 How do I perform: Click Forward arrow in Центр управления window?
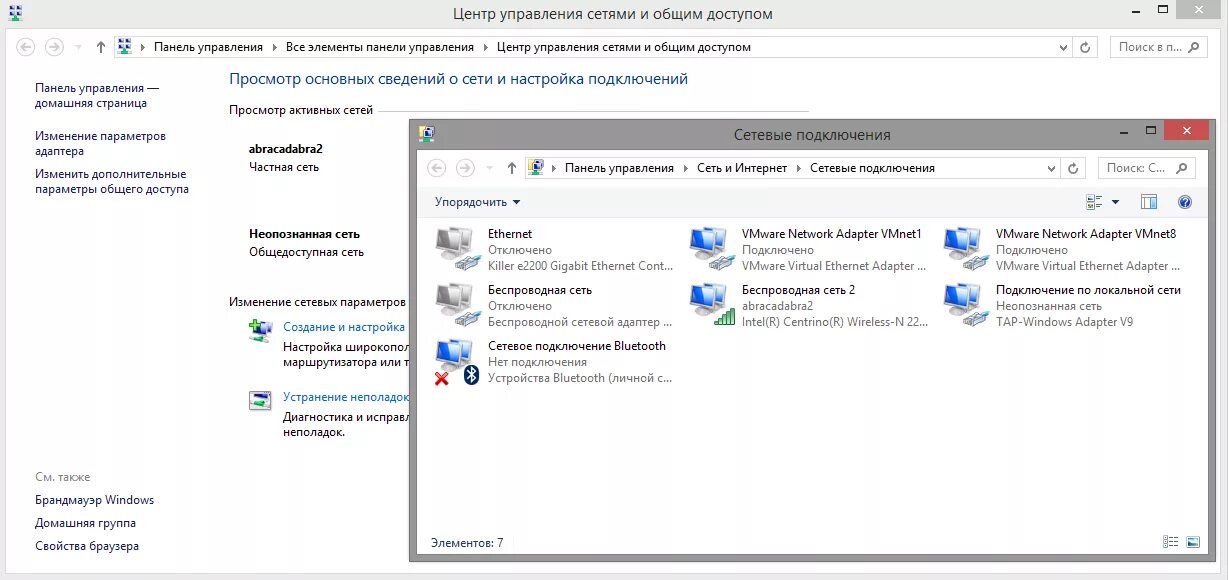(x=55, y=47)
